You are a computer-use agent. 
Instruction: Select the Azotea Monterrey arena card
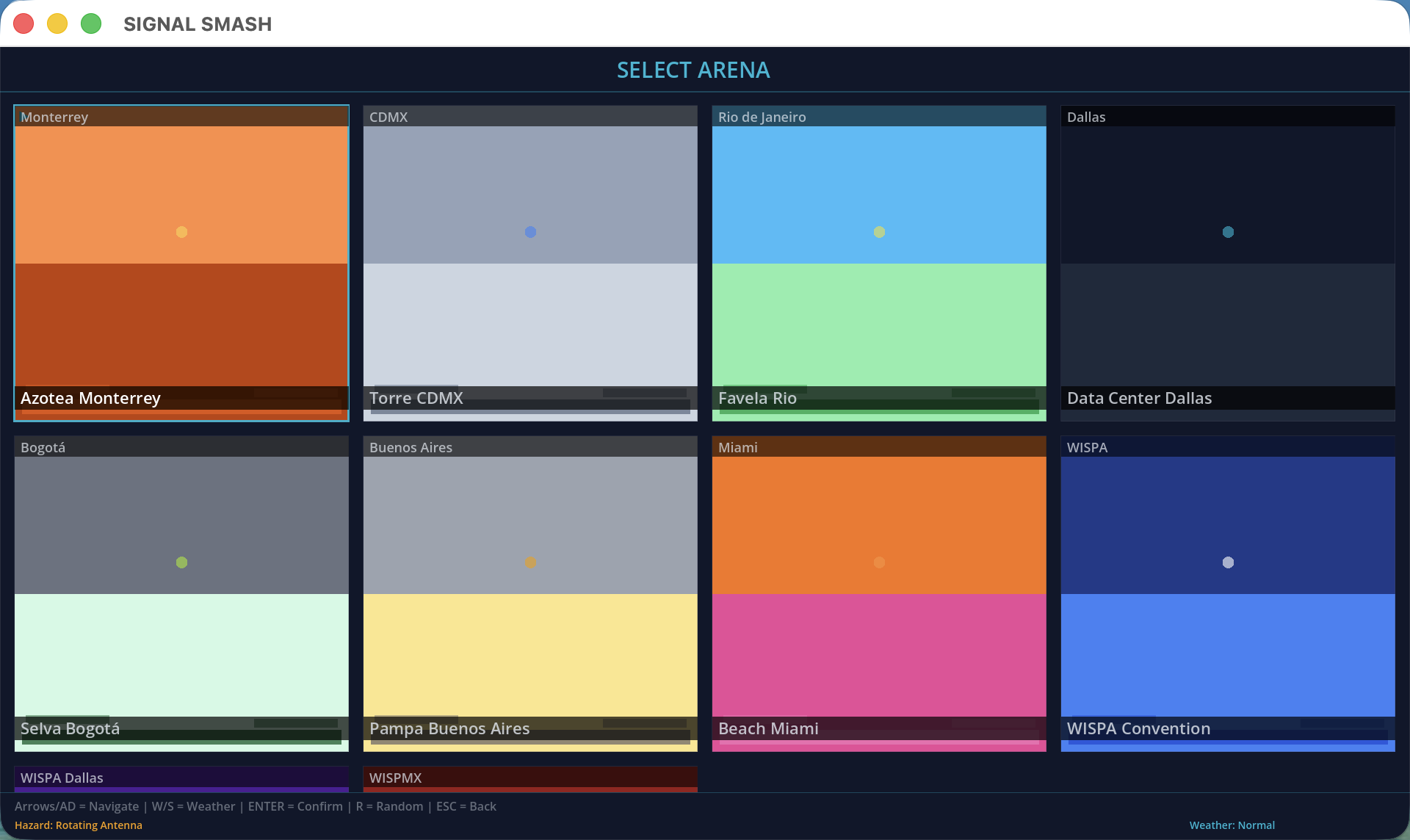click(x=181, y=263)
